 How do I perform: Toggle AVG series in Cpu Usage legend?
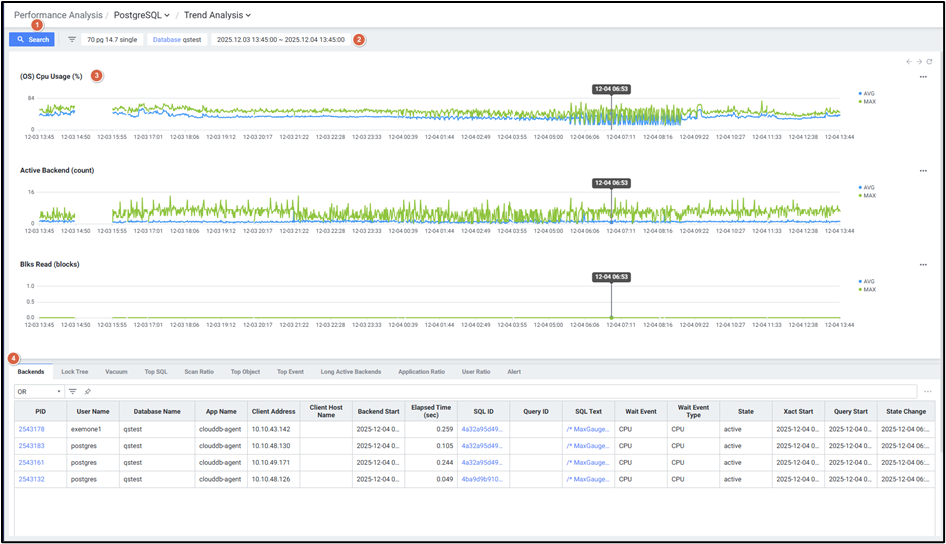[x=866, y=93]
